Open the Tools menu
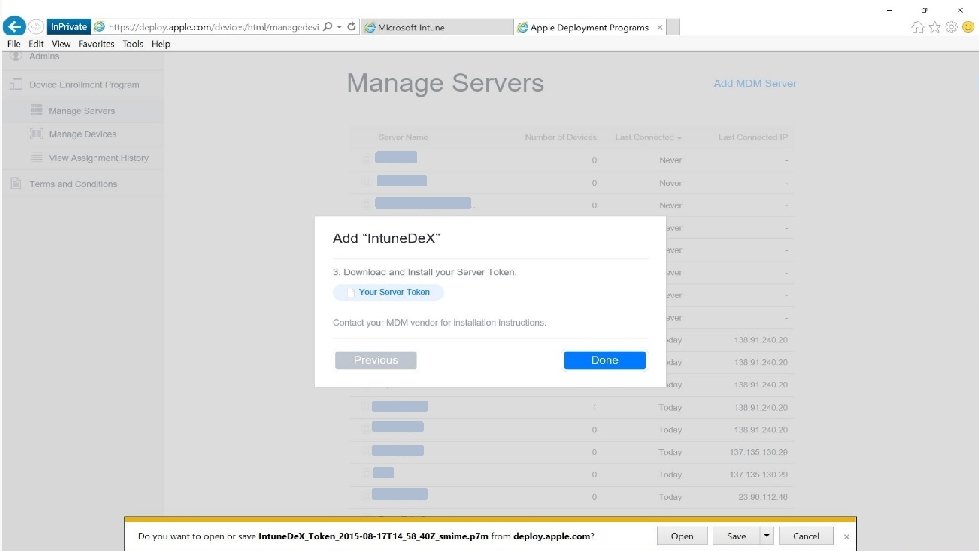This screenshot has width=979, height=551. click(132, 44)
